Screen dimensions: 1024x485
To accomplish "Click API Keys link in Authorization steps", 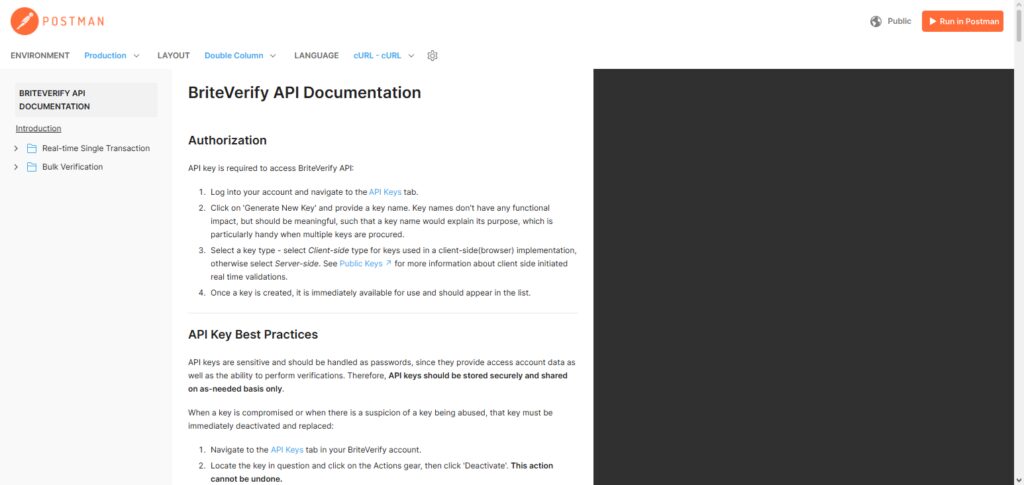I will tap(385, 192).
